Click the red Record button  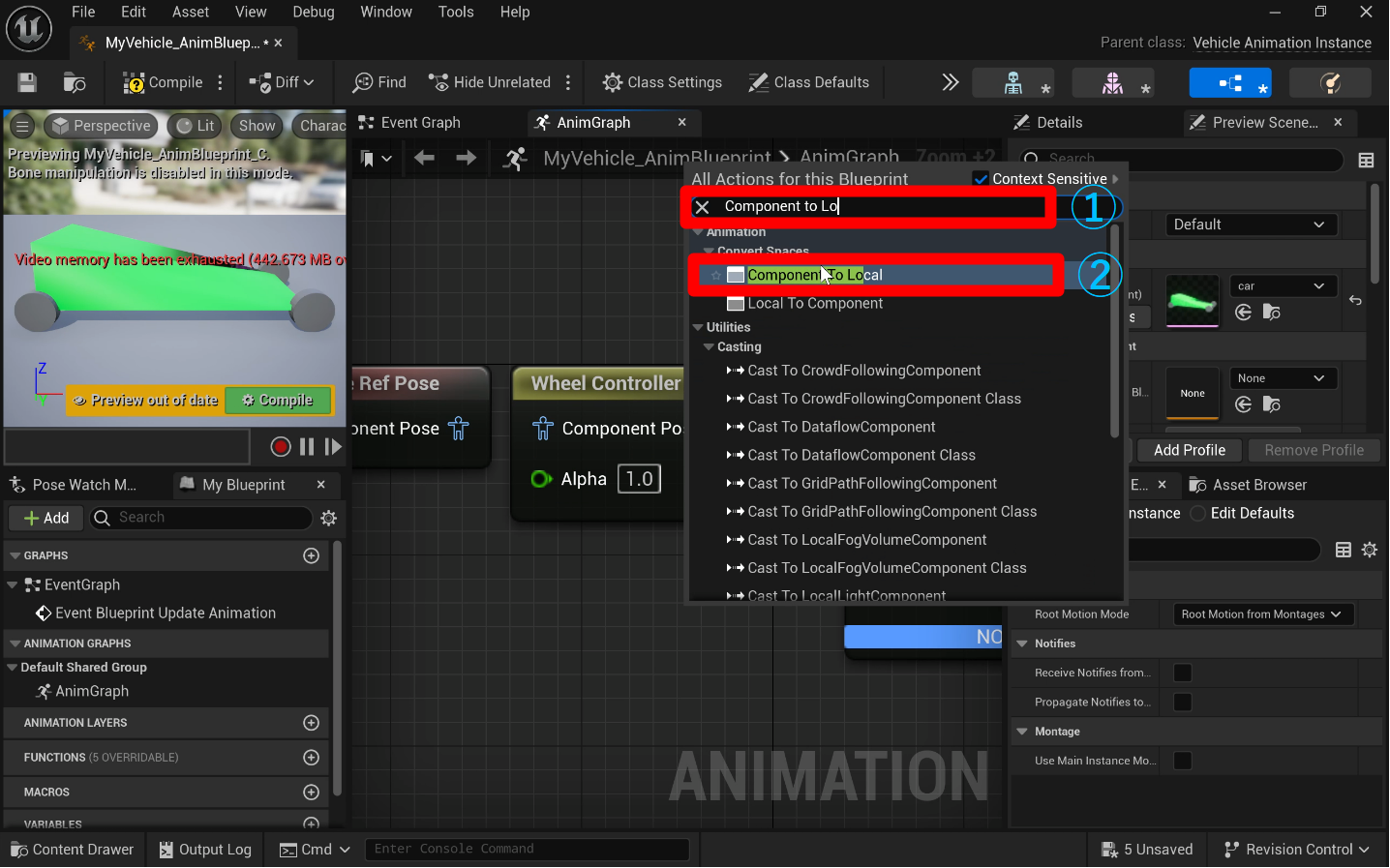[x=281, y=447]
